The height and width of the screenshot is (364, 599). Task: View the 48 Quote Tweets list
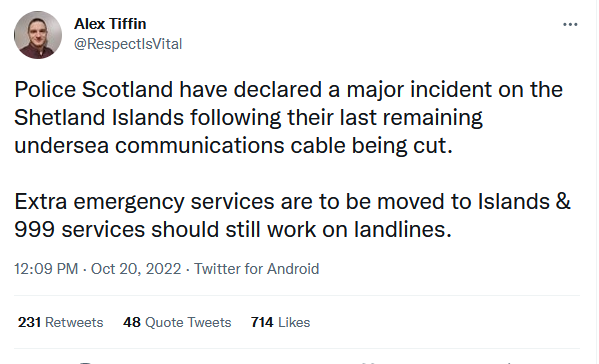177,322
